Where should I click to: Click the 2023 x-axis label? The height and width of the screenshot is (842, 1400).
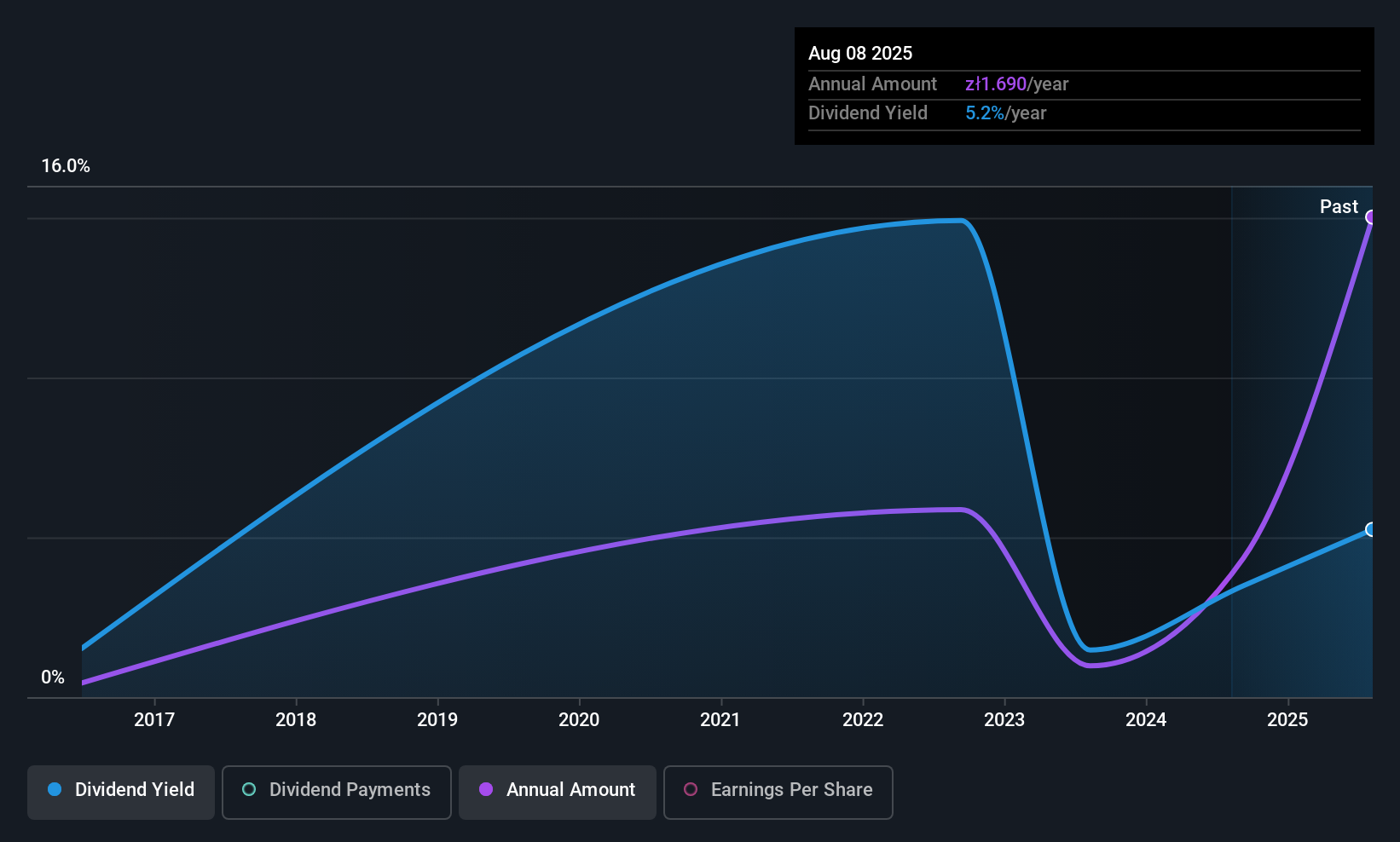coord(1004,720)
